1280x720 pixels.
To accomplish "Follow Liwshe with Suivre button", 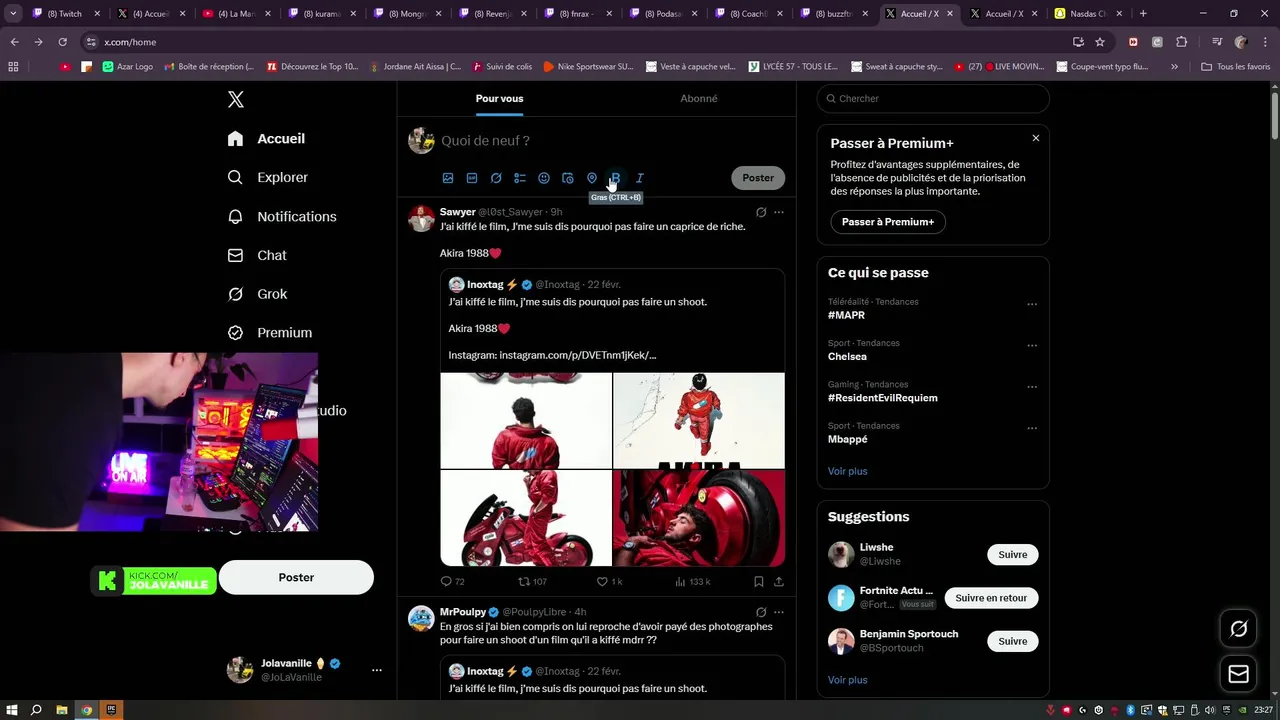I will pos(1012,555).
